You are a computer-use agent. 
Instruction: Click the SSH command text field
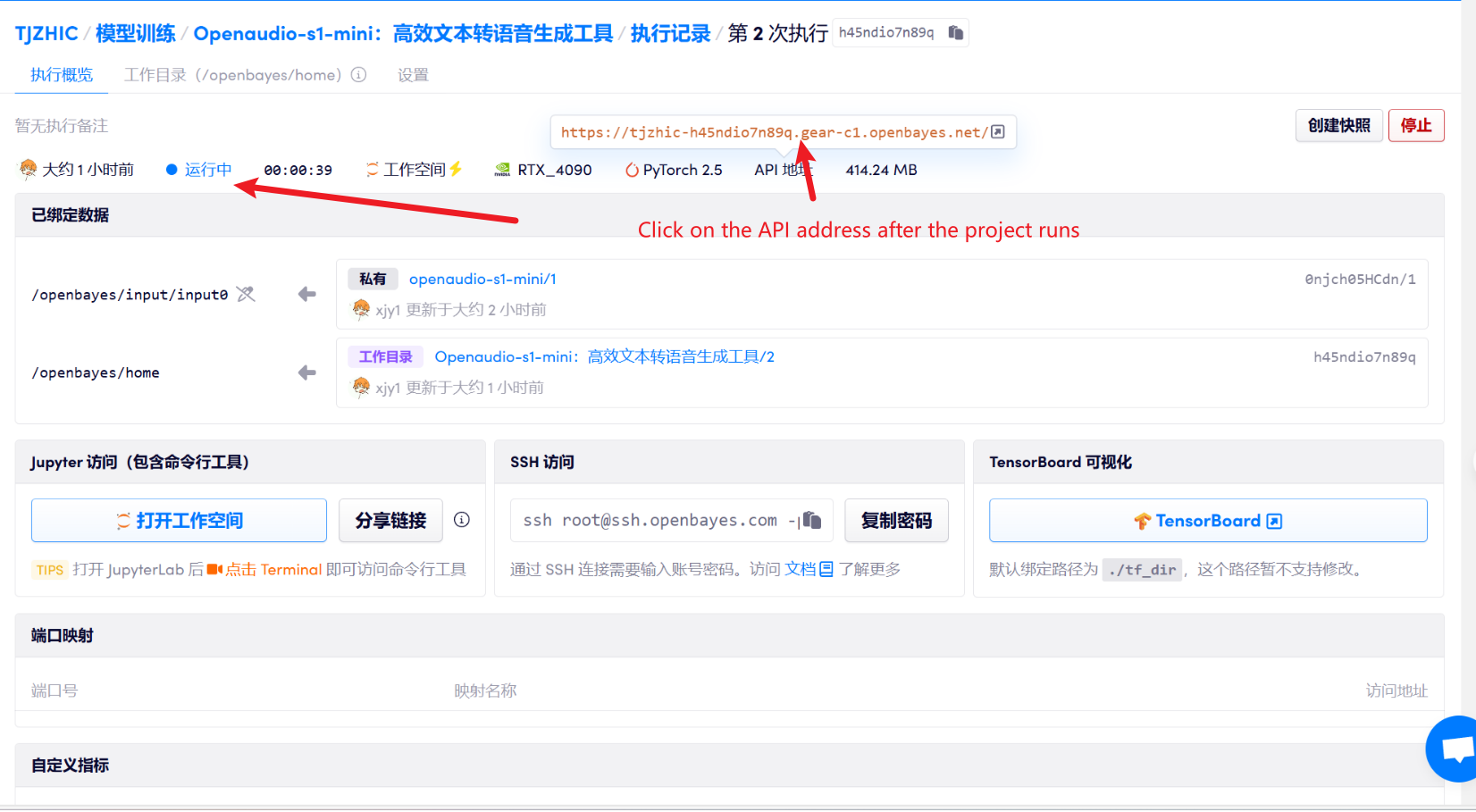click(x=650, y=520)
